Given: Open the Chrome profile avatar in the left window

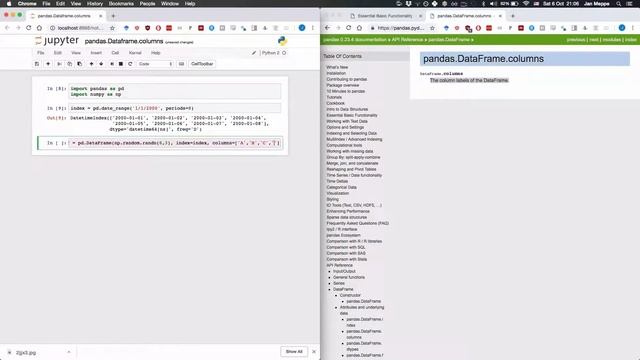Looking at the screenshot, I should tap(302, 28).
